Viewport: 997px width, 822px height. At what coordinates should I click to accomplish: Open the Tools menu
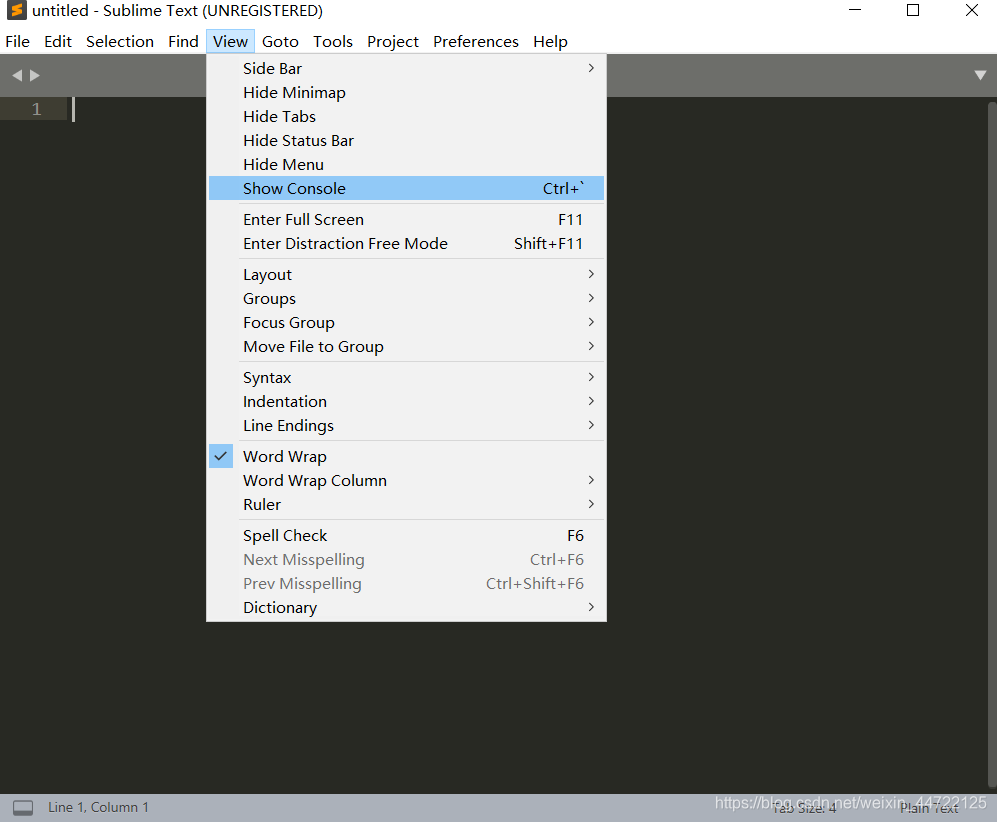pos(333,41)
